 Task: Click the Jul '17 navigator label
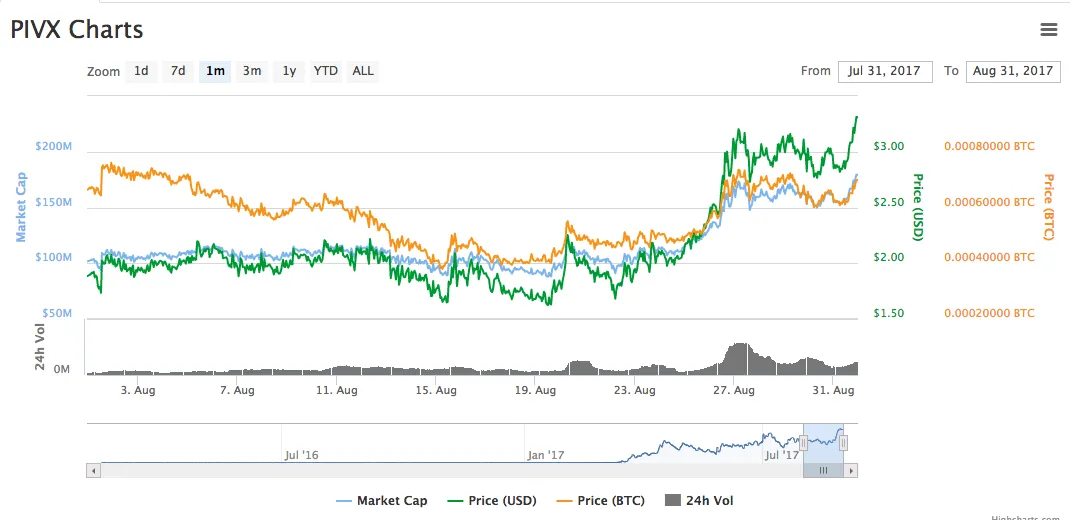(x=783, y=454)
